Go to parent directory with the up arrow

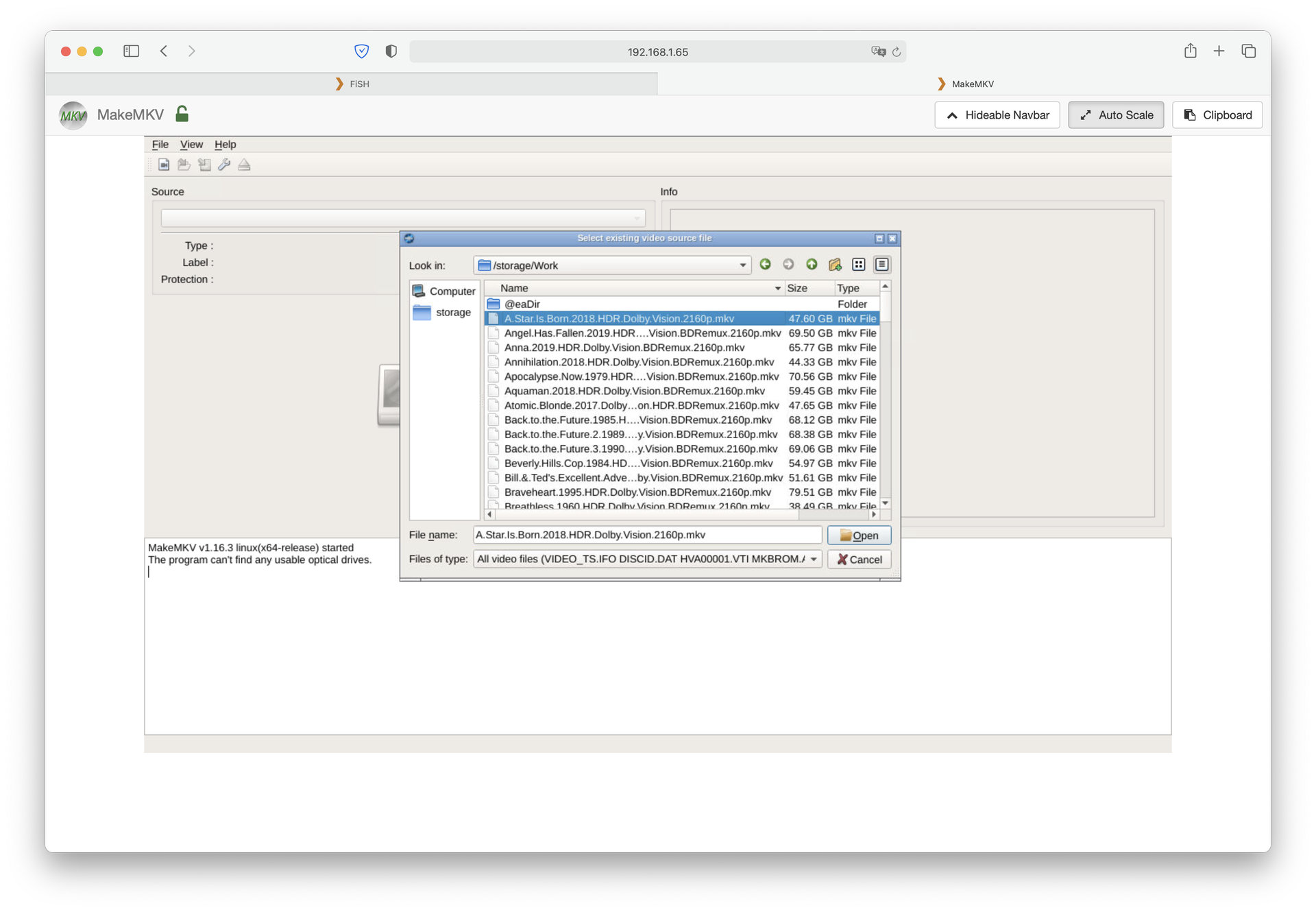812,265
